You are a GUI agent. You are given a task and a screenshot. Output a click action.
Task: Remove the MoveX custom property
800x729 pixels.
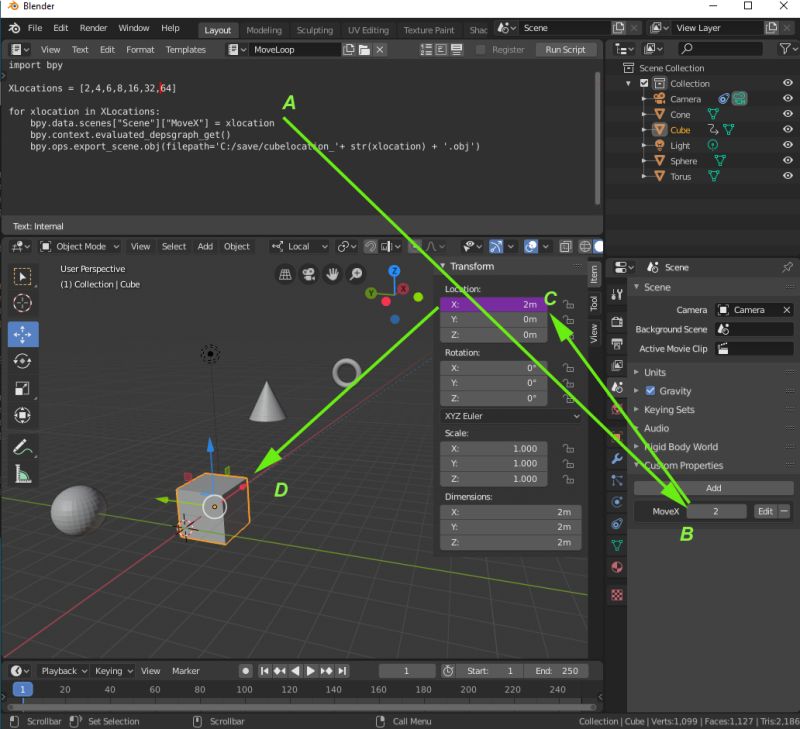pyautogui.click(x=785, y=512)
